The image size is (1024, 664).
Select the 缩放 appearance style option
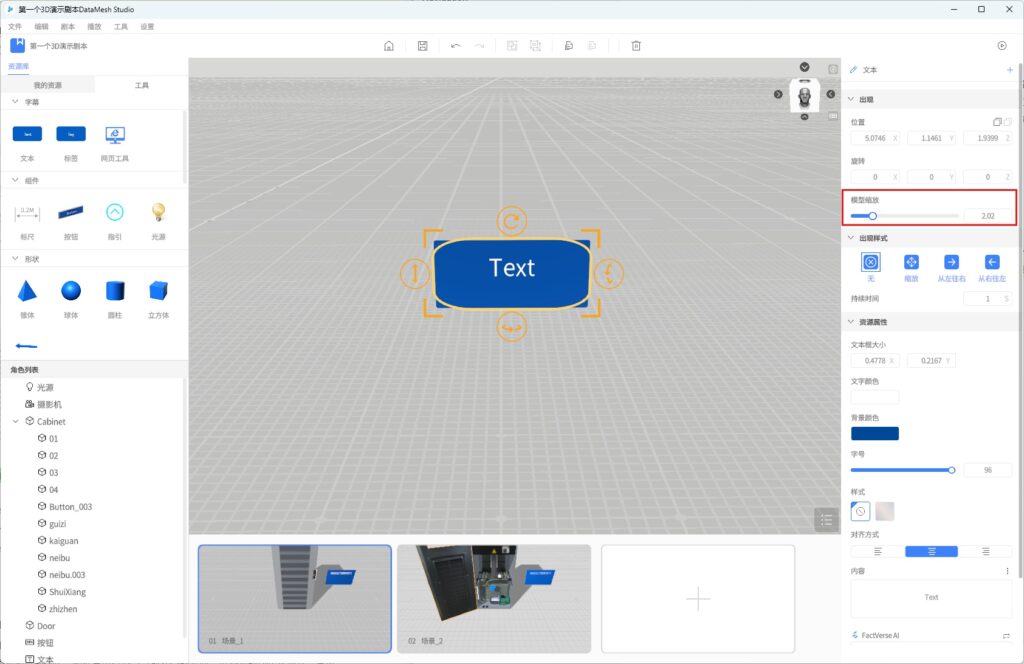pyautogui.click(x=911, y=262)
